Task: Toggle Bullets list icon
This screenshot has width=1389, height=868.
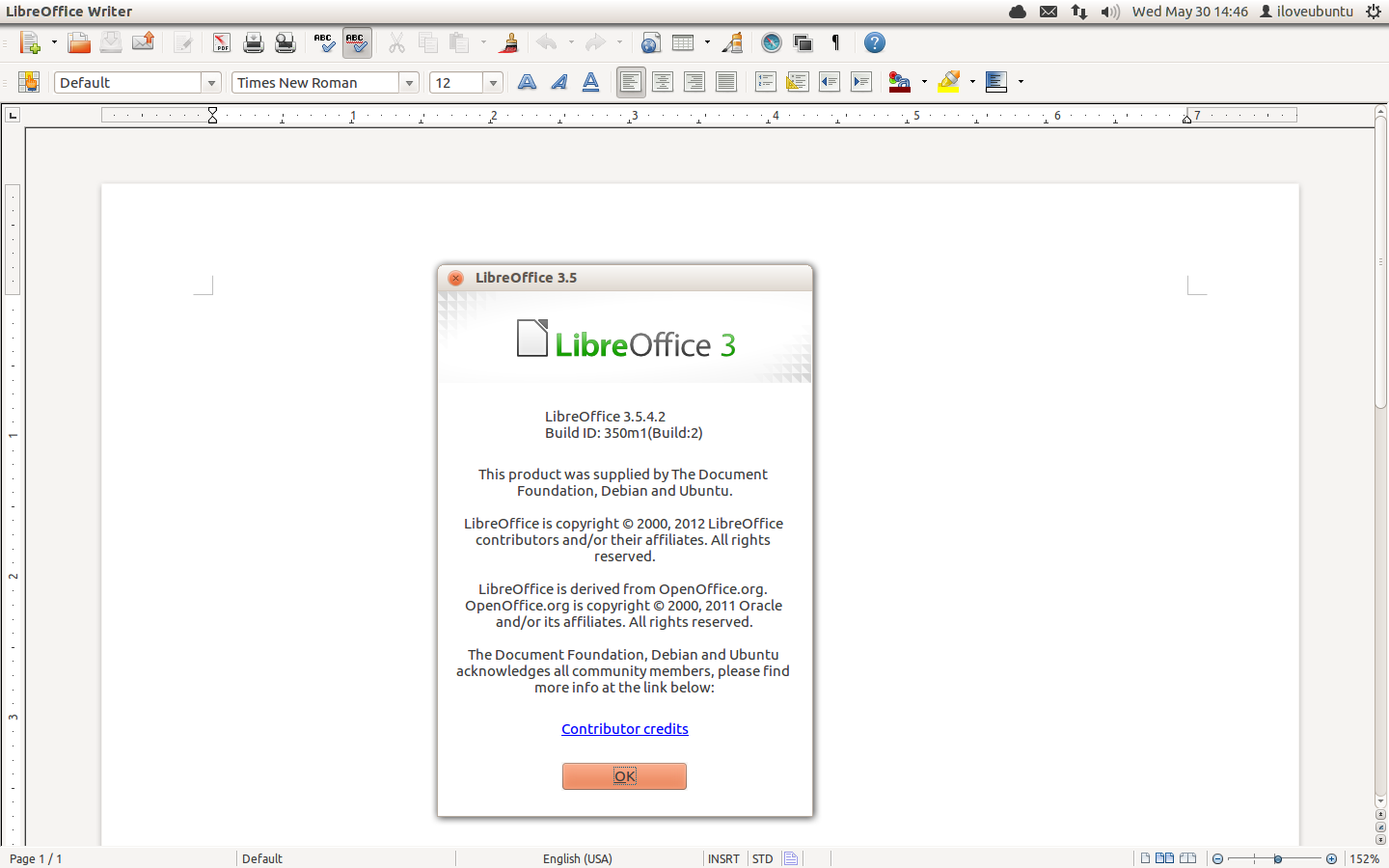Action: [798, 82]
